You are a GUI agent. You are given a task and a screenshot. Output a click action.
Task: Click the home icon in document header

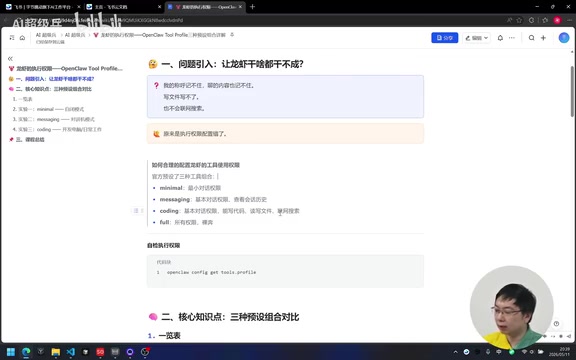22,37
